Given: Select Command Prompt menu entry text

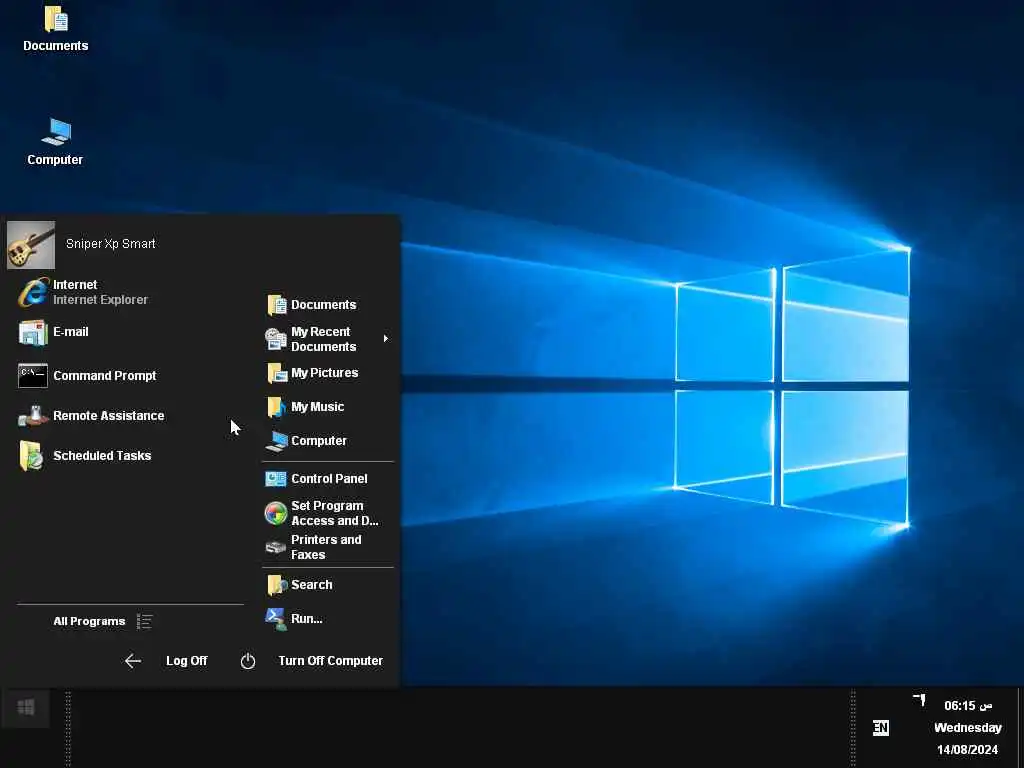Looking at the screenshot, I should [104, 376].
